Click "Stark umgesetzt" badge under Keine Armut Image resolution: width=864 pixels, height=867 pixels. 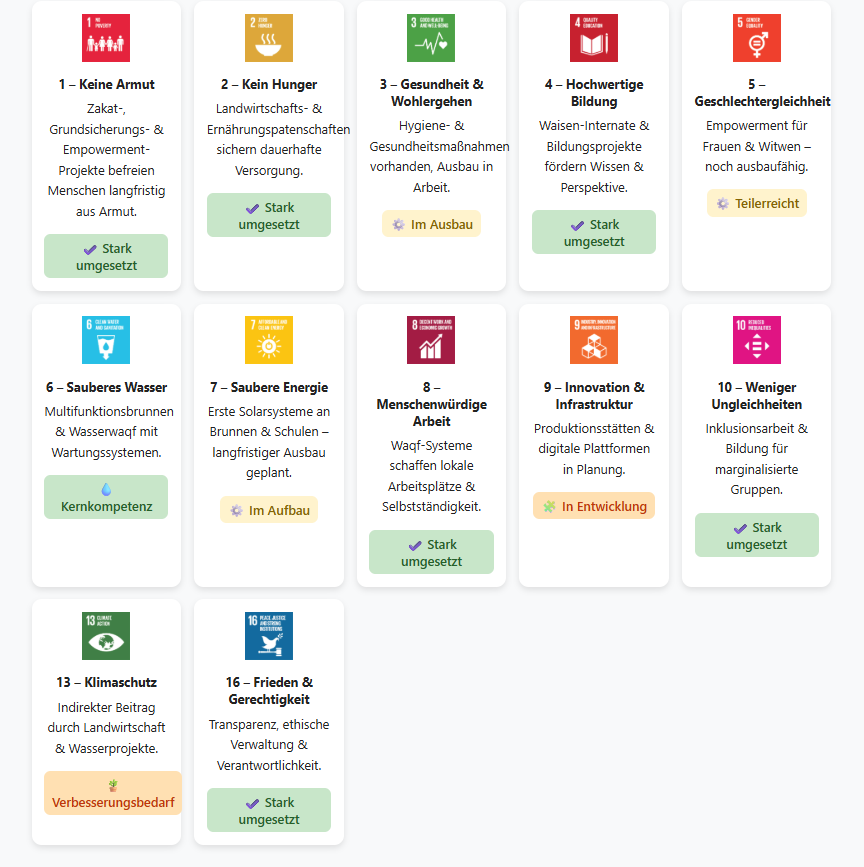[x=106, y=257]
